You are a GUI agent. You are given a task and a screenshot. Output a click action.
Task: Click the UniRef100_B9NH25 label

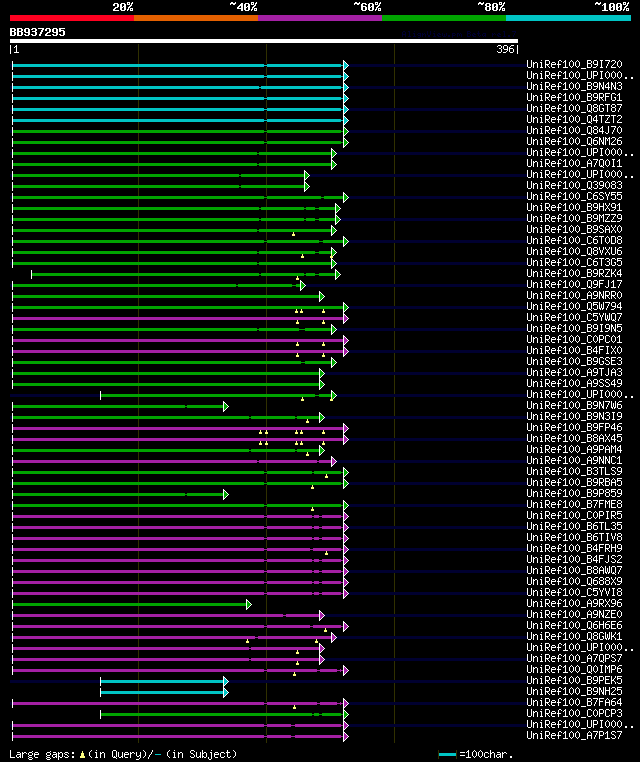[x=574, y=692]
